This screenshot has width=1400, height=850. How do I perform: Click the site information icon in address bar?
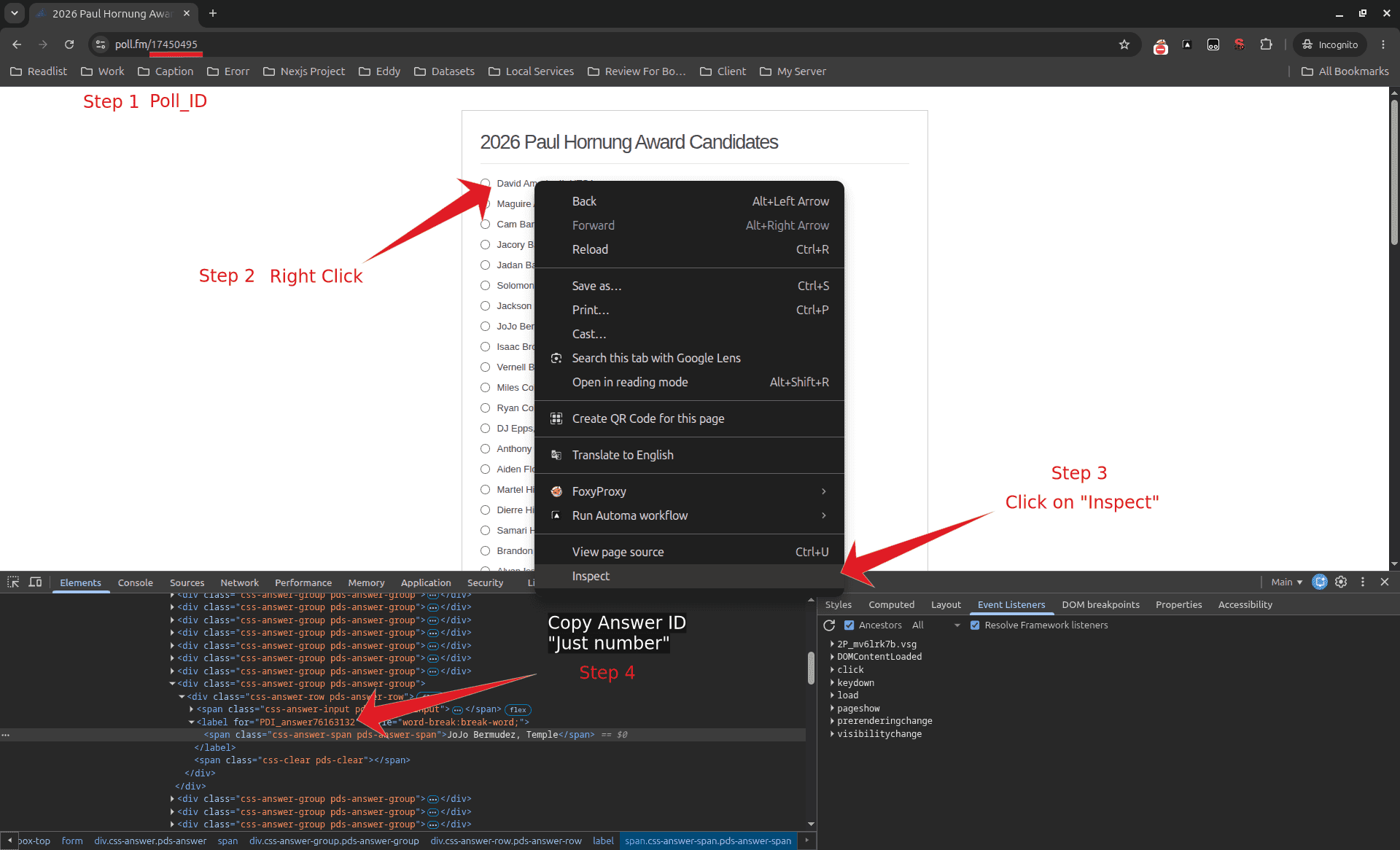(x=101, y=44)
